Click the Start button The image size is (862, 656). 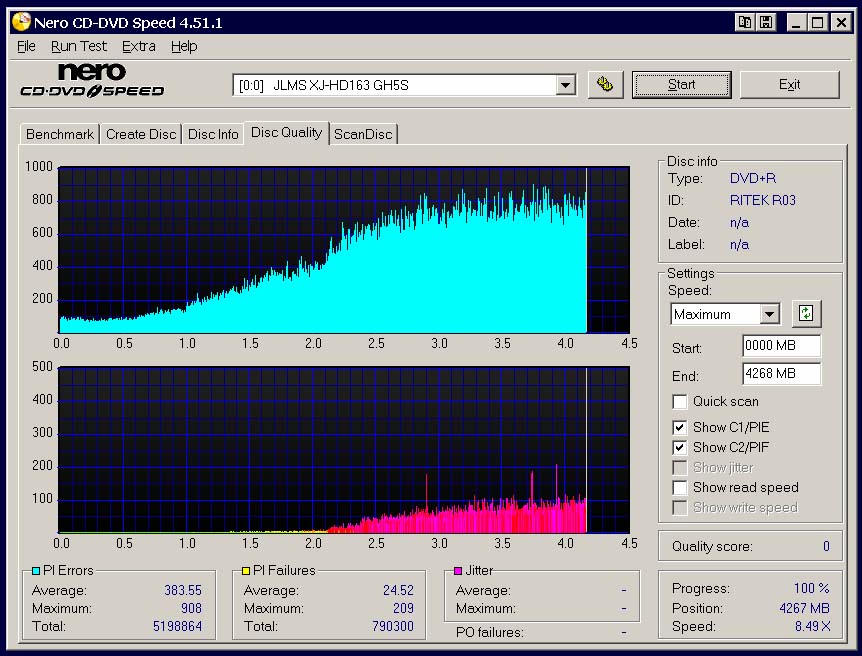682,85
